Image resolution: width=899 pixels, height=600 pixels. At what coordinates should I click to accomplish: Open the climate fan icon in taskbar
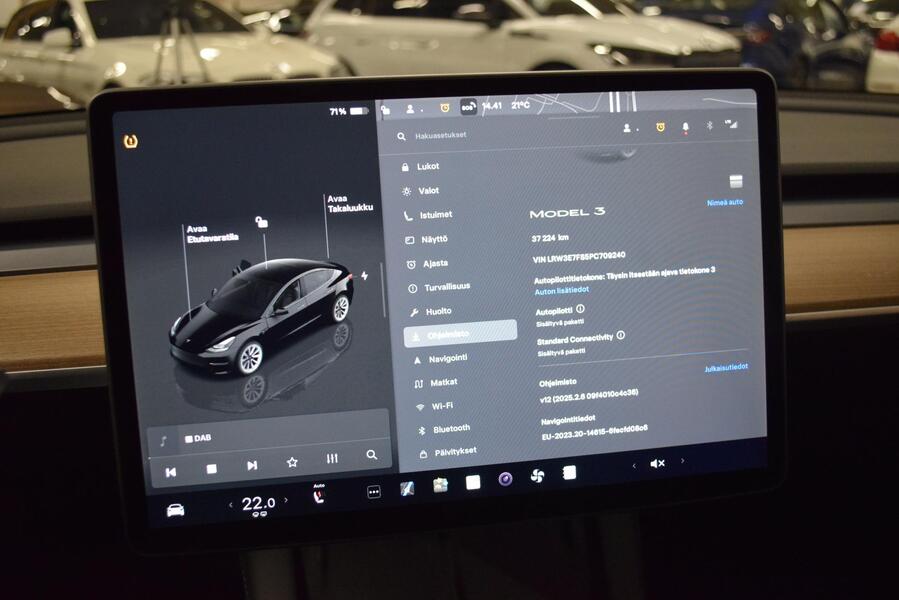[537, 476]
